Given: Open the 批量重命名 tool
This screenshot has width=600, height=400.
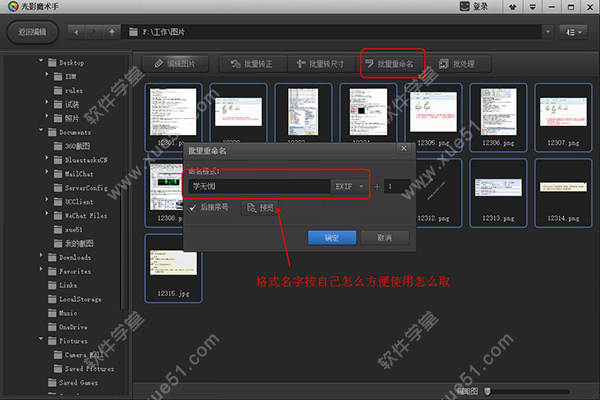Looking at the screenshot, I should (390, 64).
